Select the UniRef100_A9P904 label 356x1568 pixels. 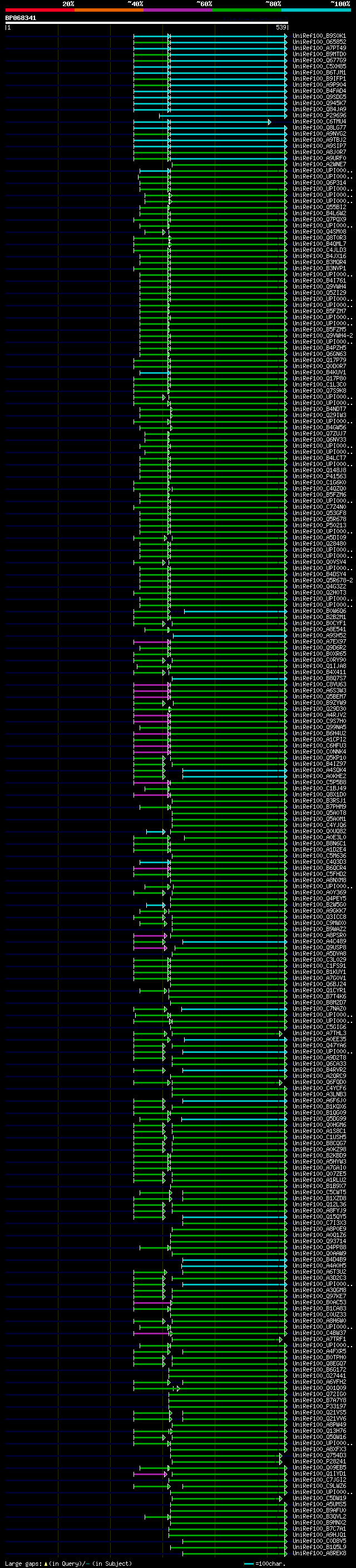tap(319, 85)
